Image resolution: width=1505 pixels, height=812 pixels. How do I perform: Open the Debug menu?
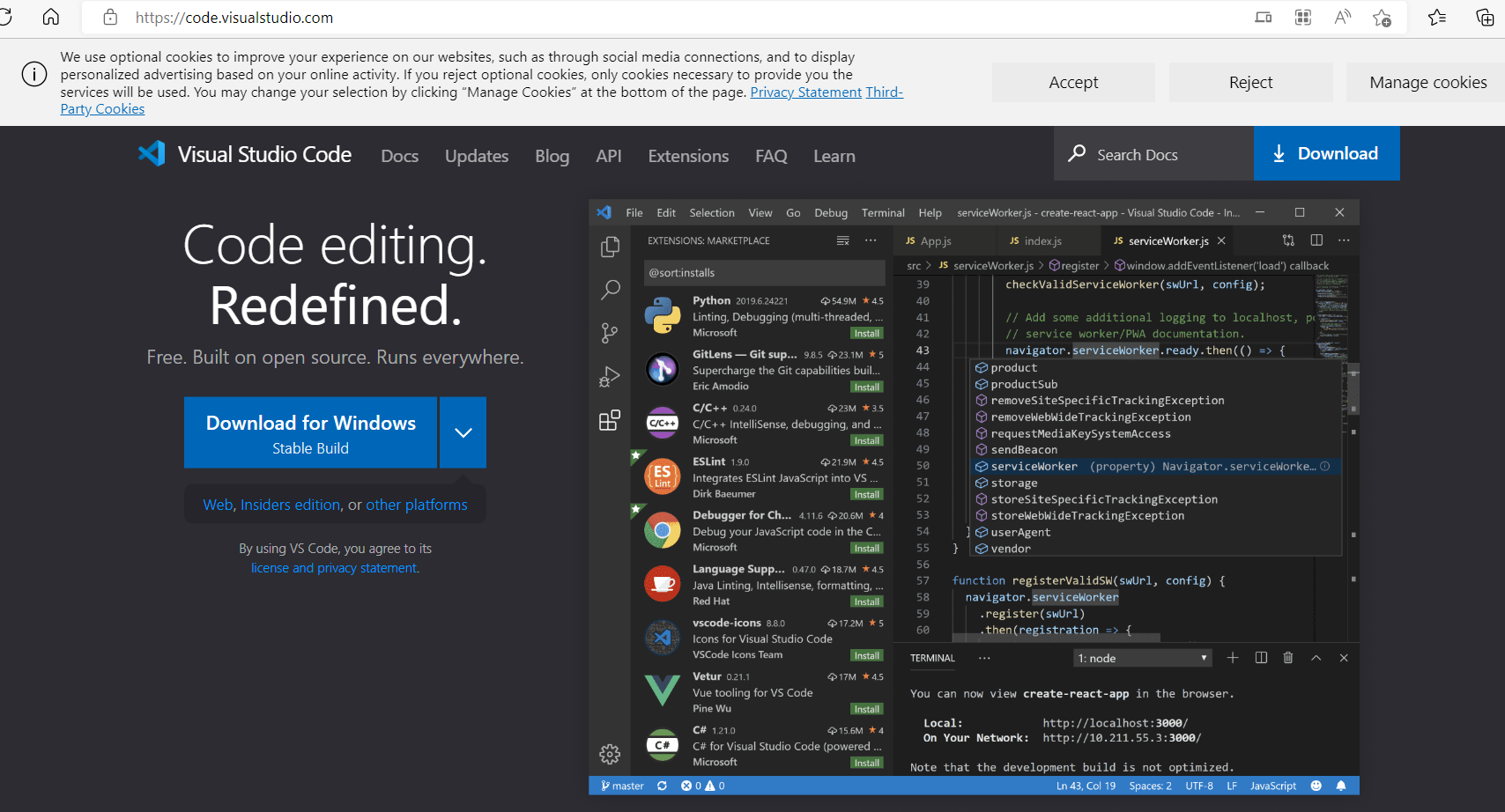click(x=831, y=212)
